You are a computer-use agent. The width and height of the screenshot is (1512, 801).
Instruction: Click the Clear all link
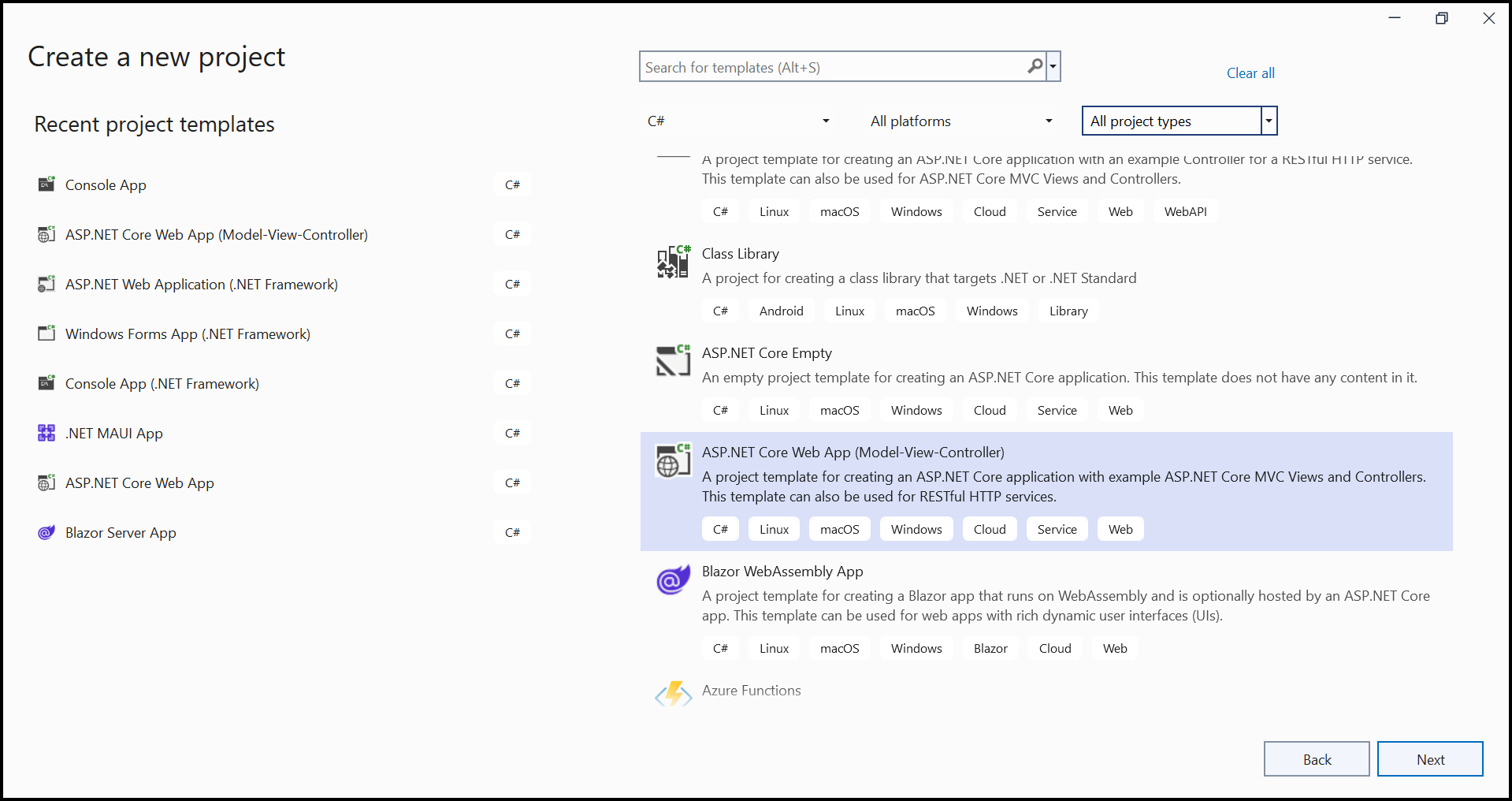point(1250,73)
